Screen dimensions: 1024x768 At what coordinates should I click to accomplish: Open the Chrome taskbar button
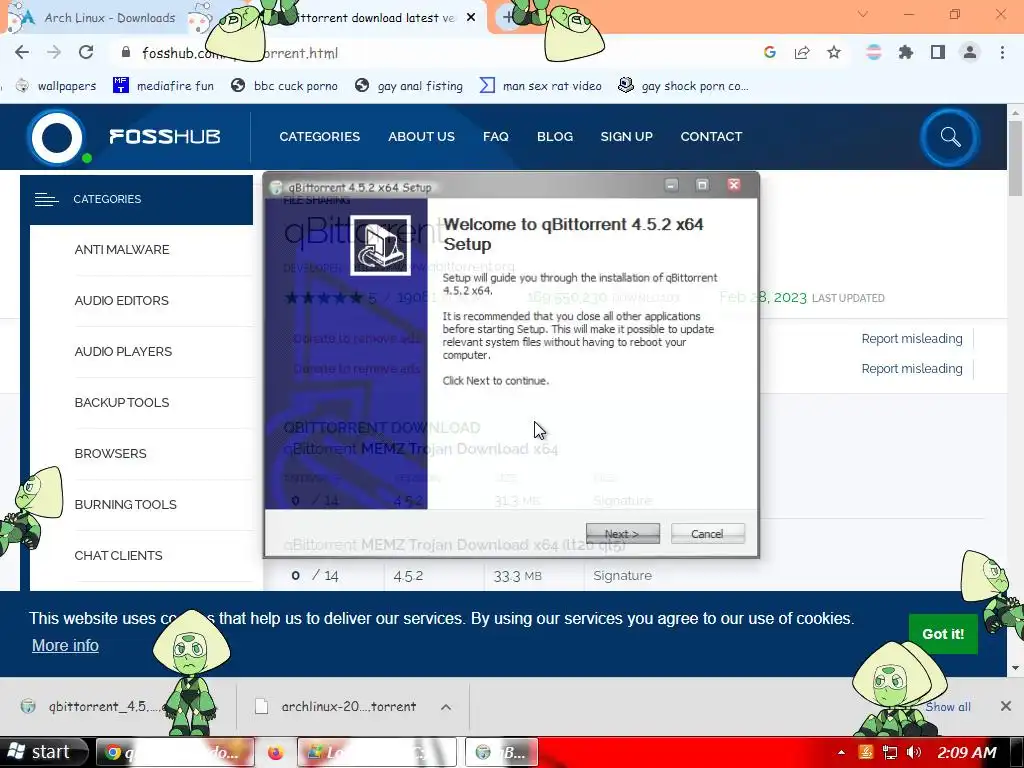click(175, 752)
